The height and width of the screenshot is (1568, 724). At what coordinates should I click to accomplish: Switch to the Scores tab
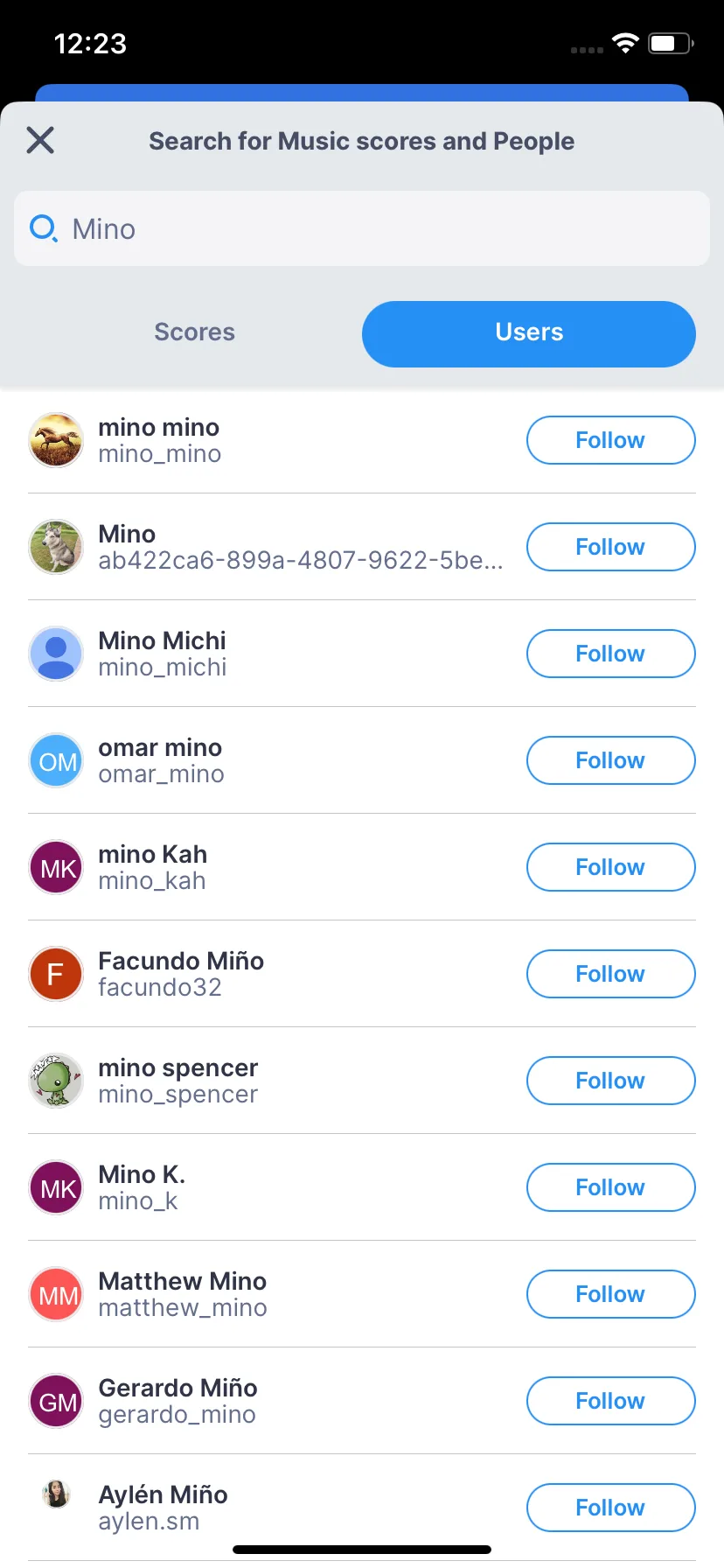point(194,332)
